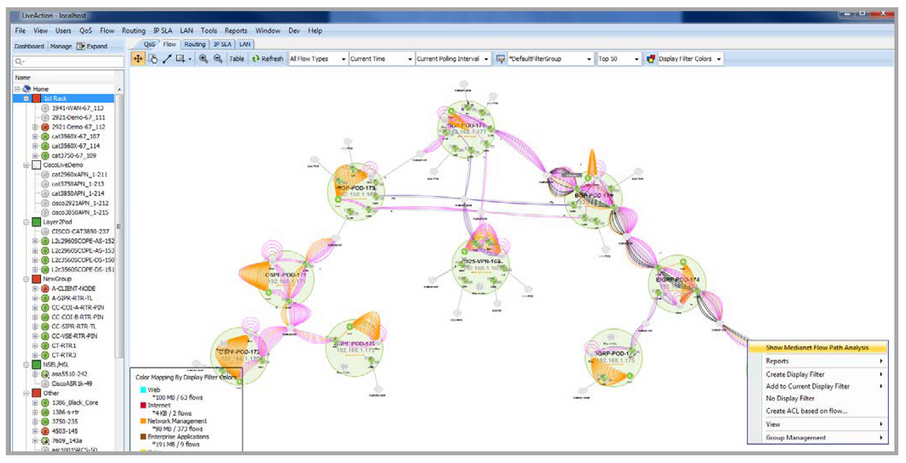
Task: Click the device tree vertical scrollbar
Action: (x=120, y=225)
